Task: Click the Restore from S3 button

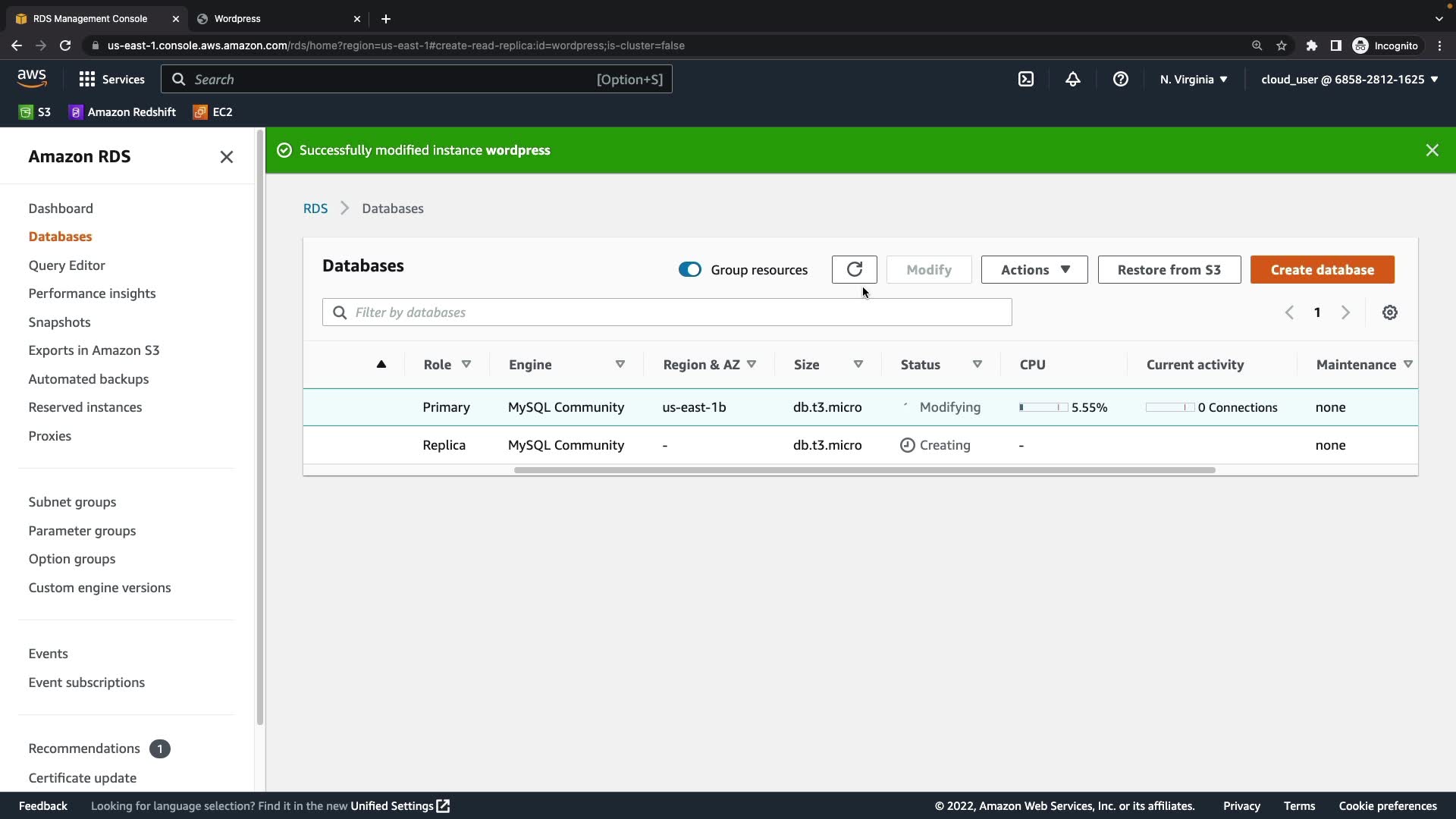Action: (1169, 270)
